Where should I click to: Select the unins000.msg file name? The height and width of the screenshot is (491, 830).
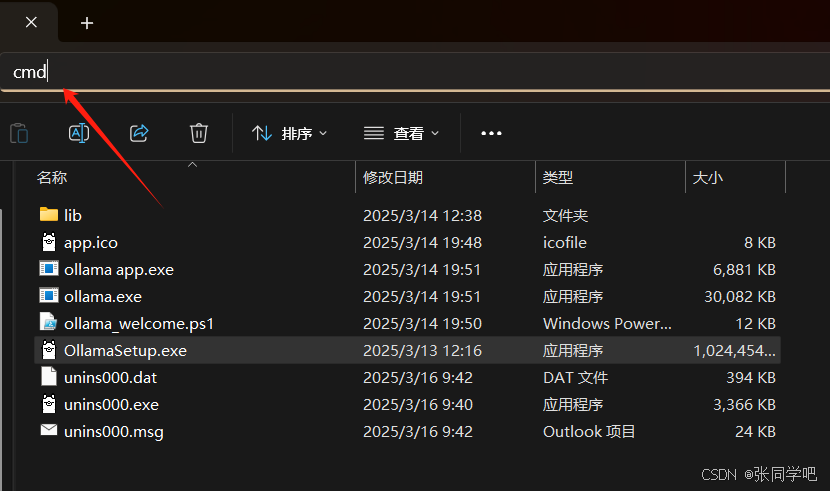[114, 432]
